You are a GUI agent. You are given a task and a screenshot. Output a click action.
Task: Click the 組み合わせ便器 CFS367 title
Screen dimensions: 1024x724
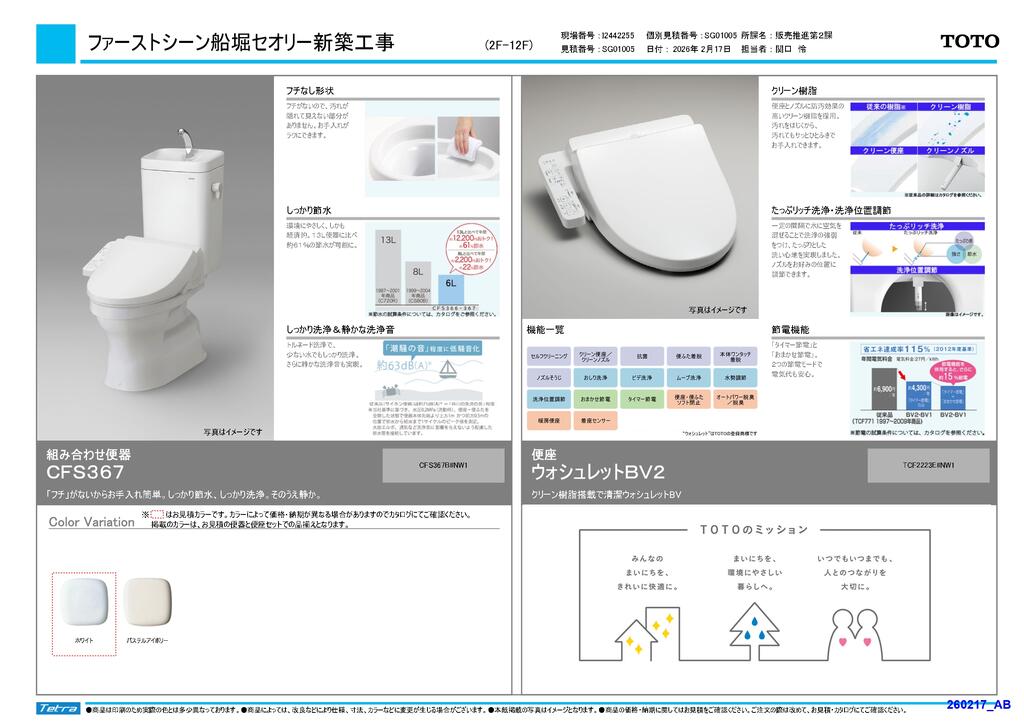(89, 464)
